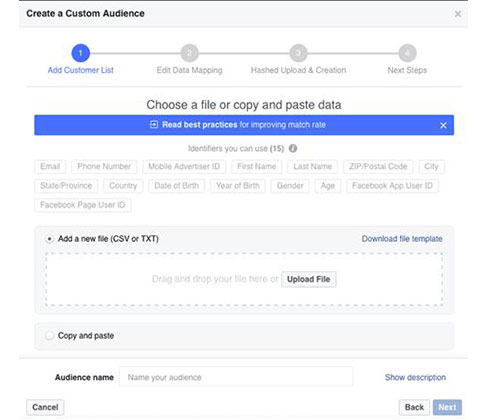Viewport: 487px width, 420px height.
Task: Click the Next Steps step label
Action: (x=407, y=70)
